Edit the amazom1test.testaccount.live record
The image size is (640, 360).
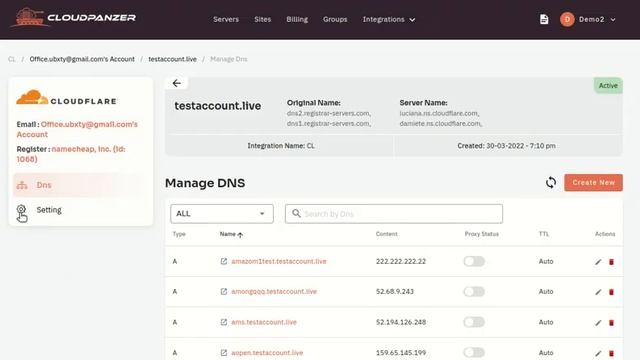598,262
